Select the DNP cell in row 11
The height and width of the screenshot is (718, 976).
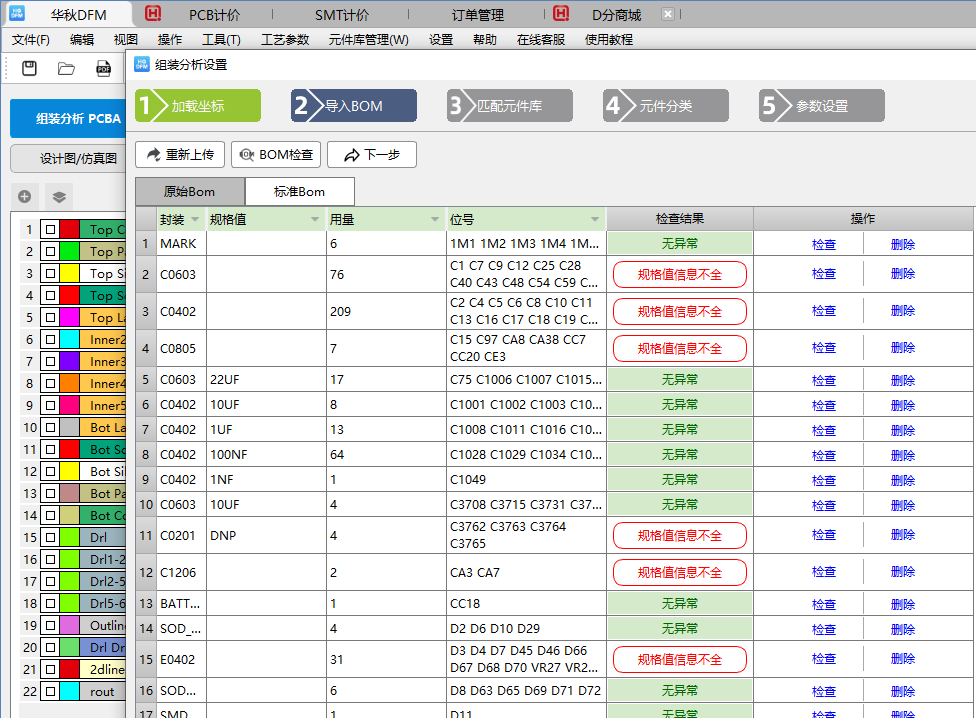pos(266,535)
